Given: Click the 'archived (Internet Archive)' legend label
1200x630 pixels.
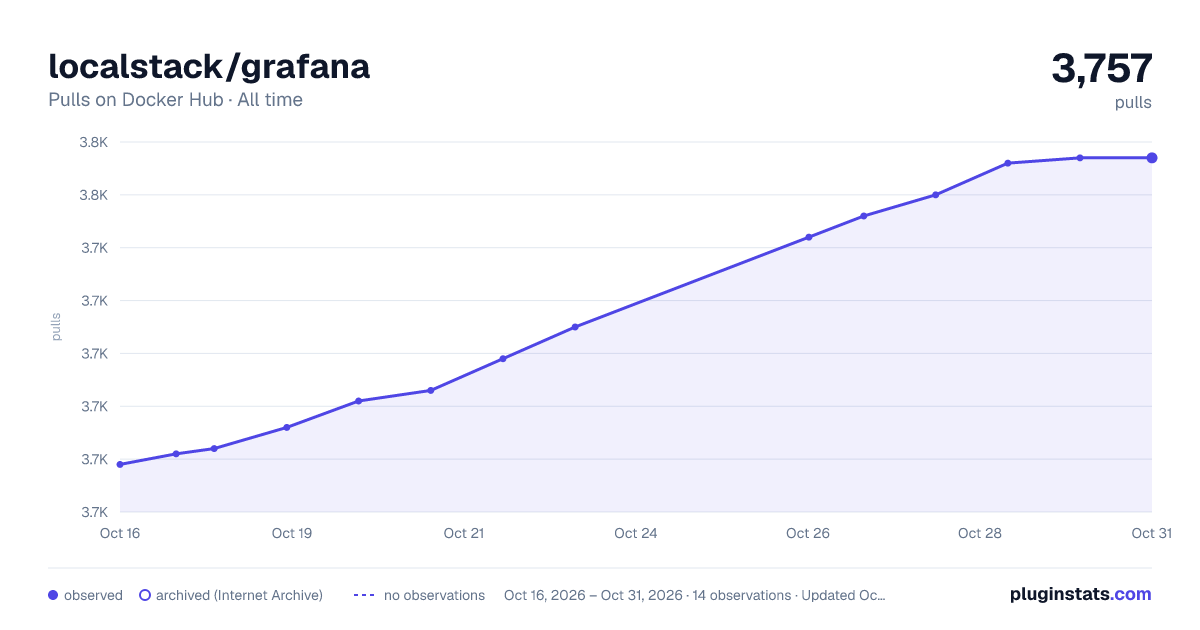Looking at the screenshot, I should (239, 595).
